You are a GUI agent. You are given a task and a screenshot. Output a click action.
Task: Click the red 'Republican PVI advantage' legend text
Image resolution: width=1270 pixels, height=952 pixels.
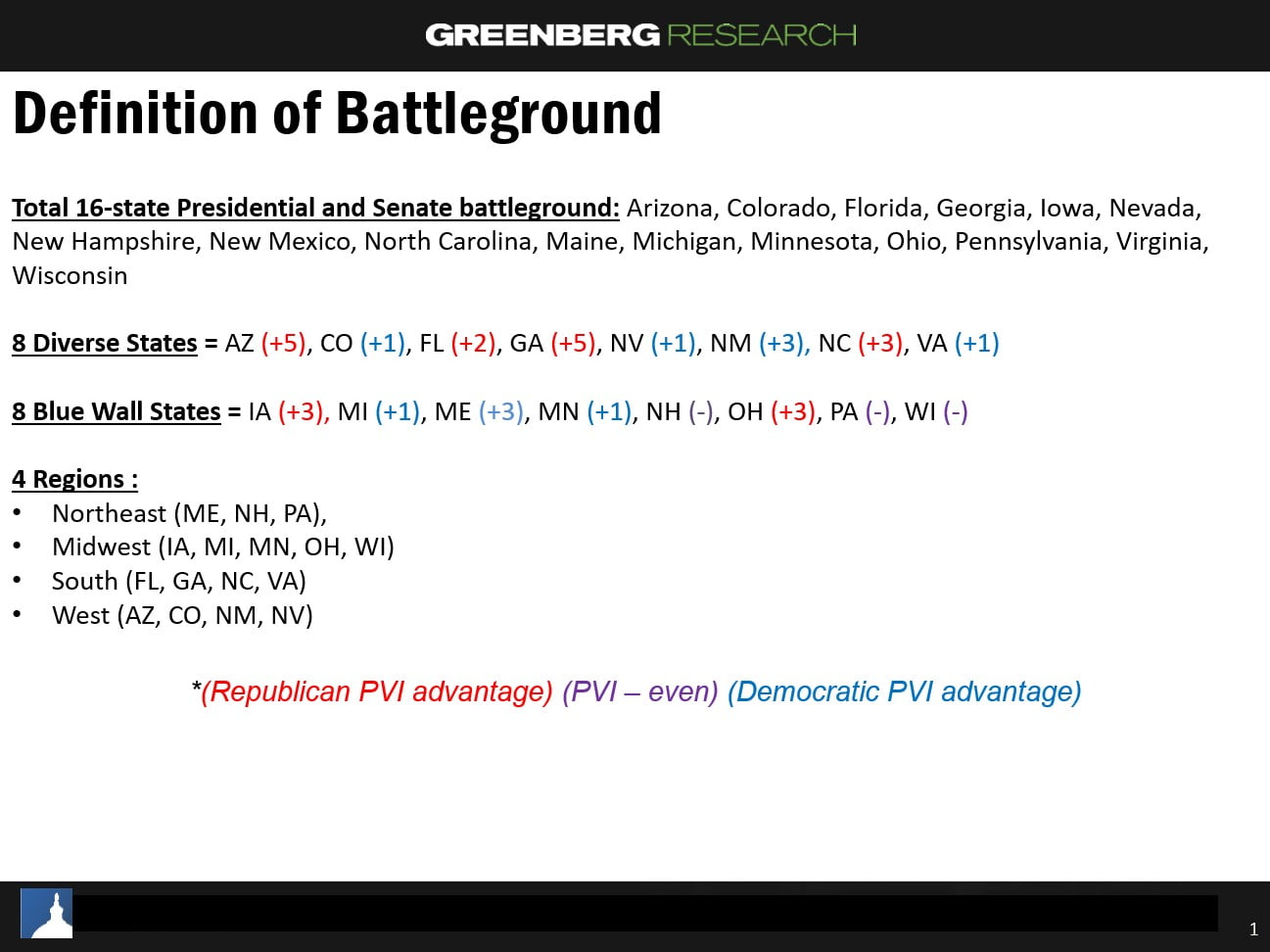pos(376,691)
